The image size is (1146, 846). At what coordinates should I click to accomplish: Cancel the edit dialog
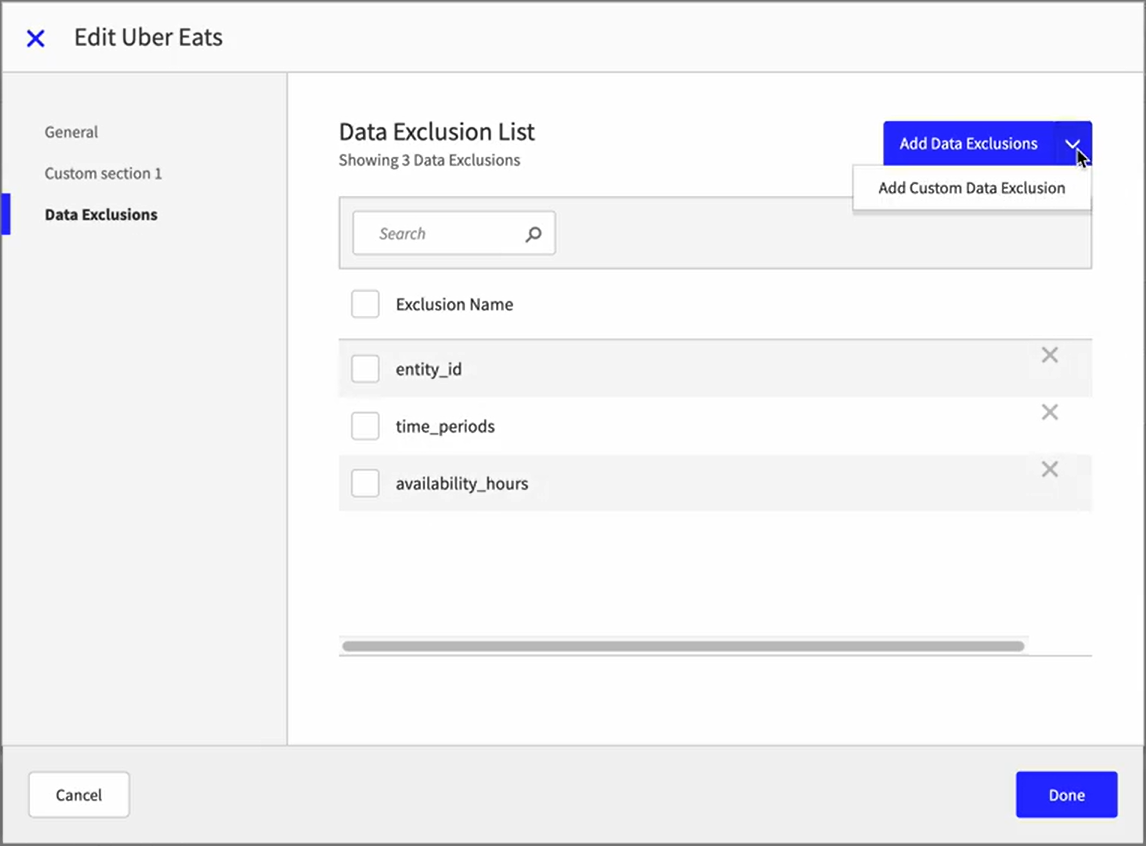pyautogui.click(x=79, y=794)
